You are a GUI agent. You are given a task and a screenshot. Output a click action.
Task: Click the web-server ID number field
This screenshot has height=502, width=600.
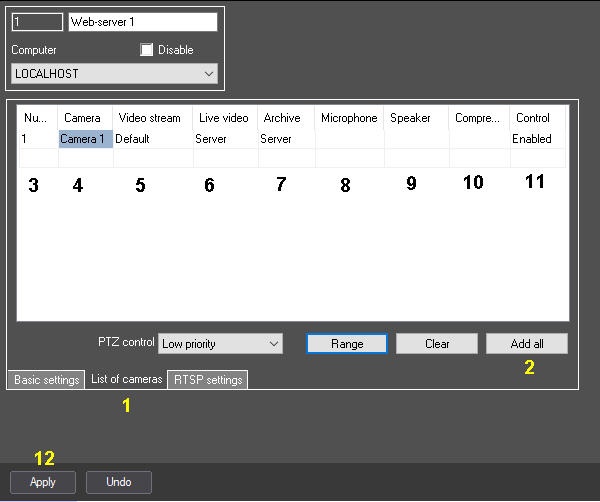click(x=38, y=22)
